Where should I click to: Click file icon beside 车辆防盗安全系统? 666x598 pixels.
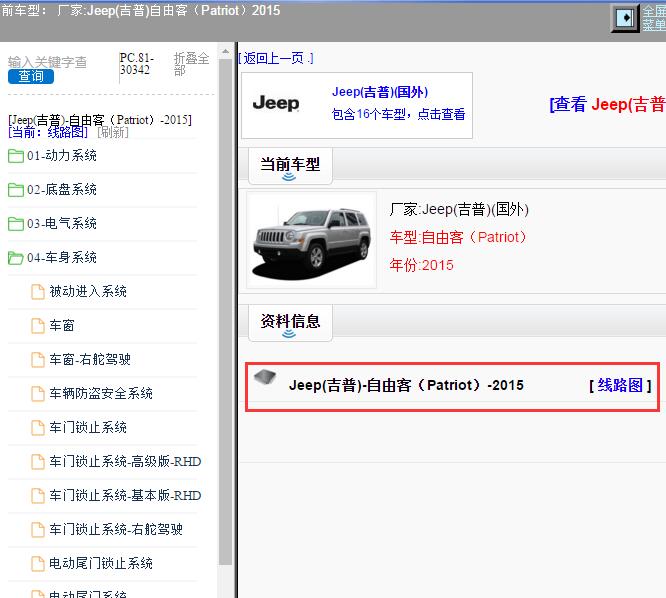coord(38,394)
